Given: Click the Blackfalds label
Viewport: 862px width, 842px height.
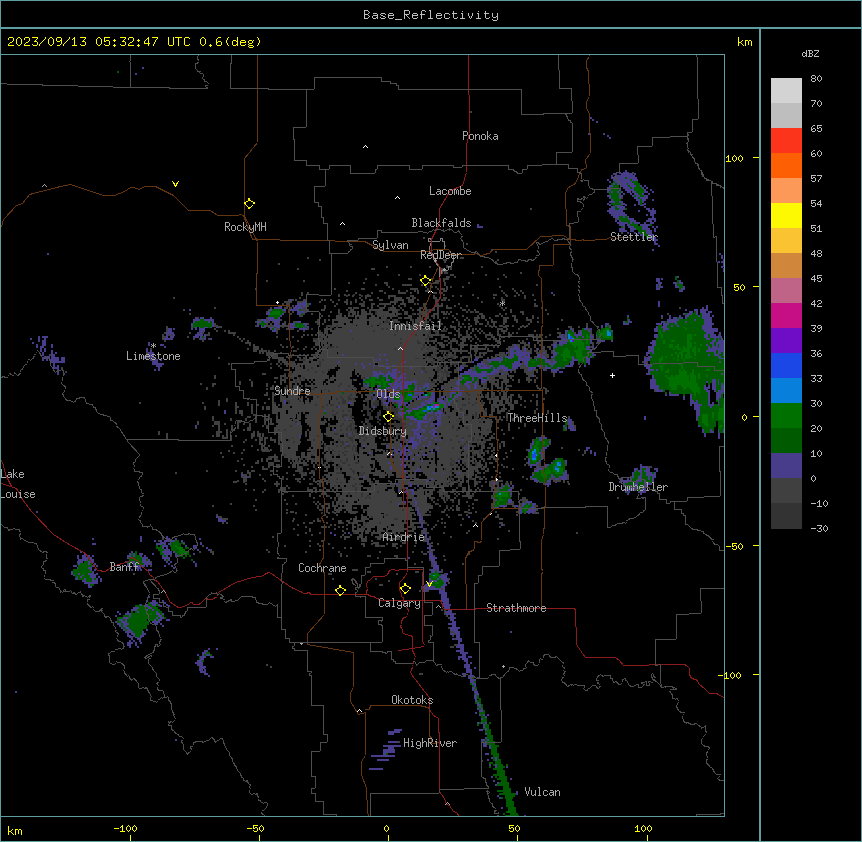Looking at the screenshot, I should point(441,223).
